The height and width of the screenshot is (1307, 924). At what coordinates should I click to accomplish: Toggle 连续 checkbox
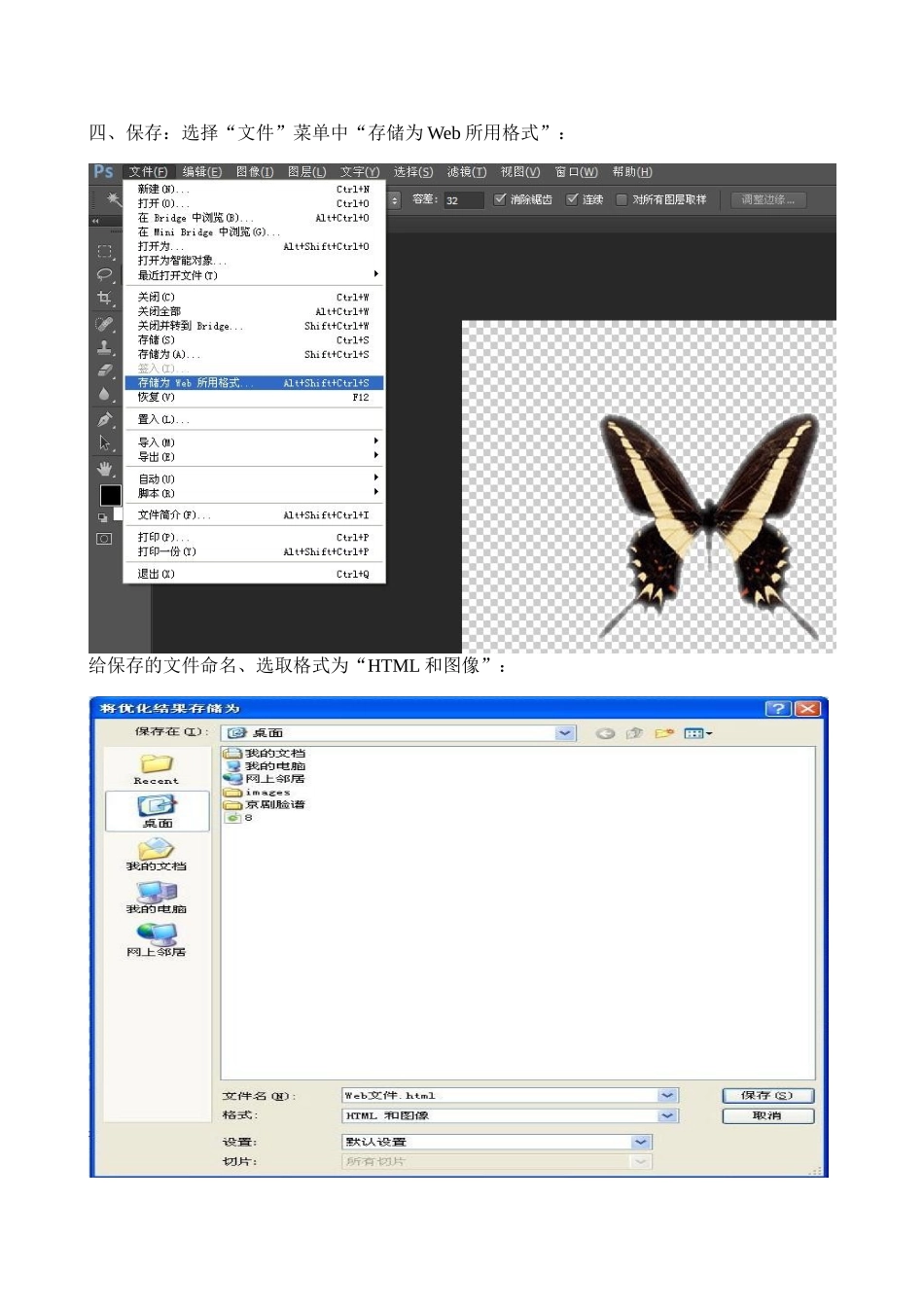pyautogui.click(x=572, y=199)
